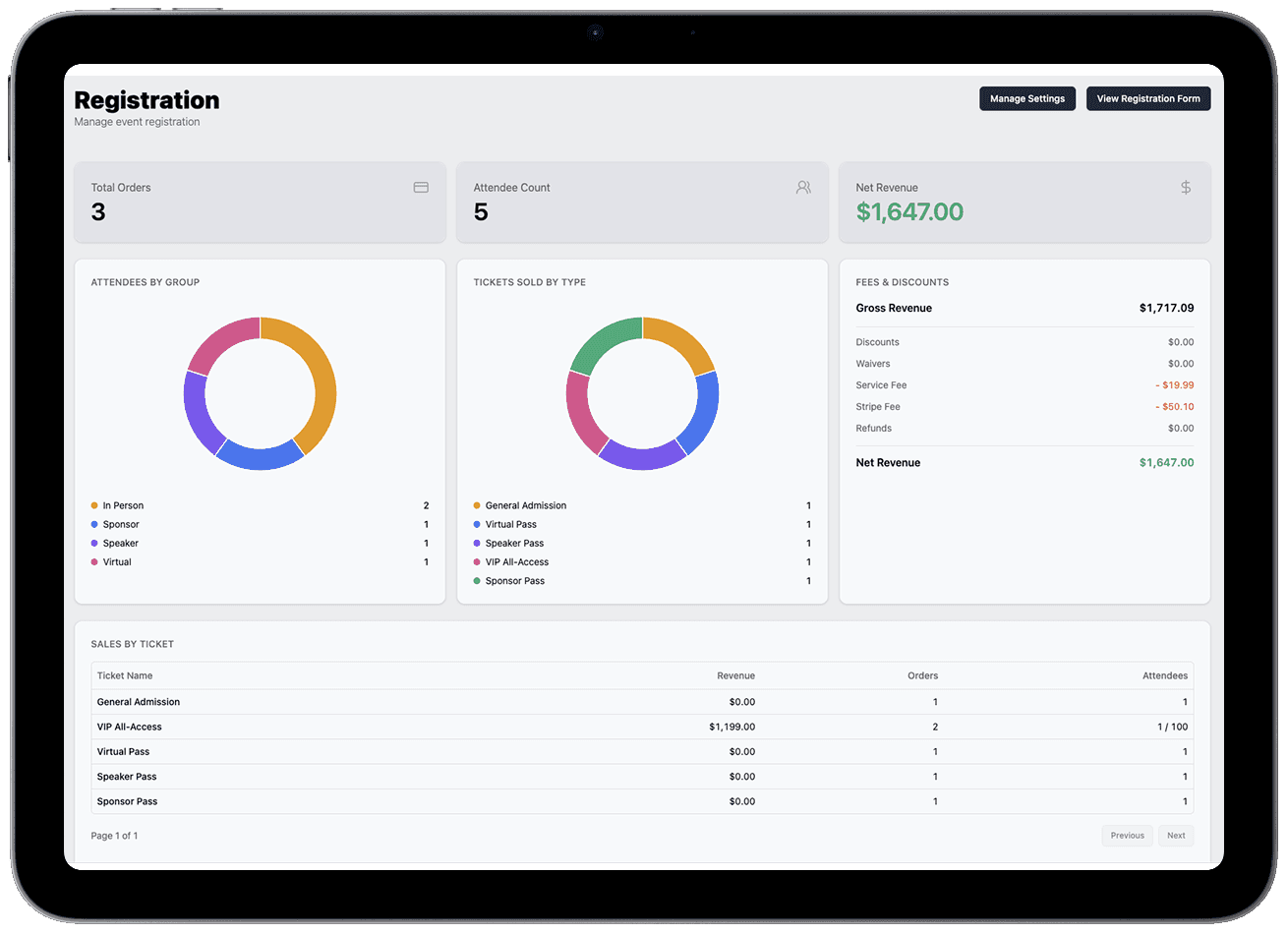The width and height of the screenshot is (1288, 934).
Task: Select the Speaker Pass table row
Action: tap(642, 777)
